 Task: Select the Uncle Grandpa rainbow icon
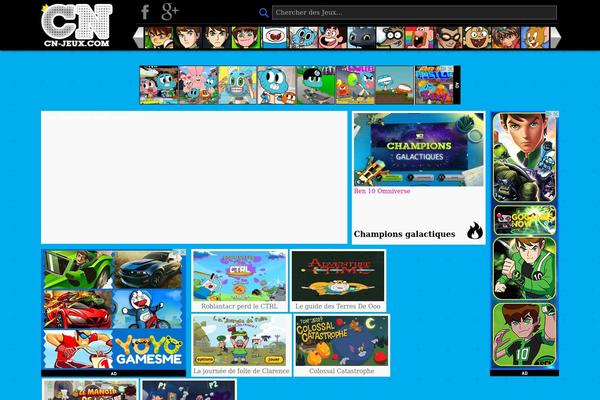(419, 38)
